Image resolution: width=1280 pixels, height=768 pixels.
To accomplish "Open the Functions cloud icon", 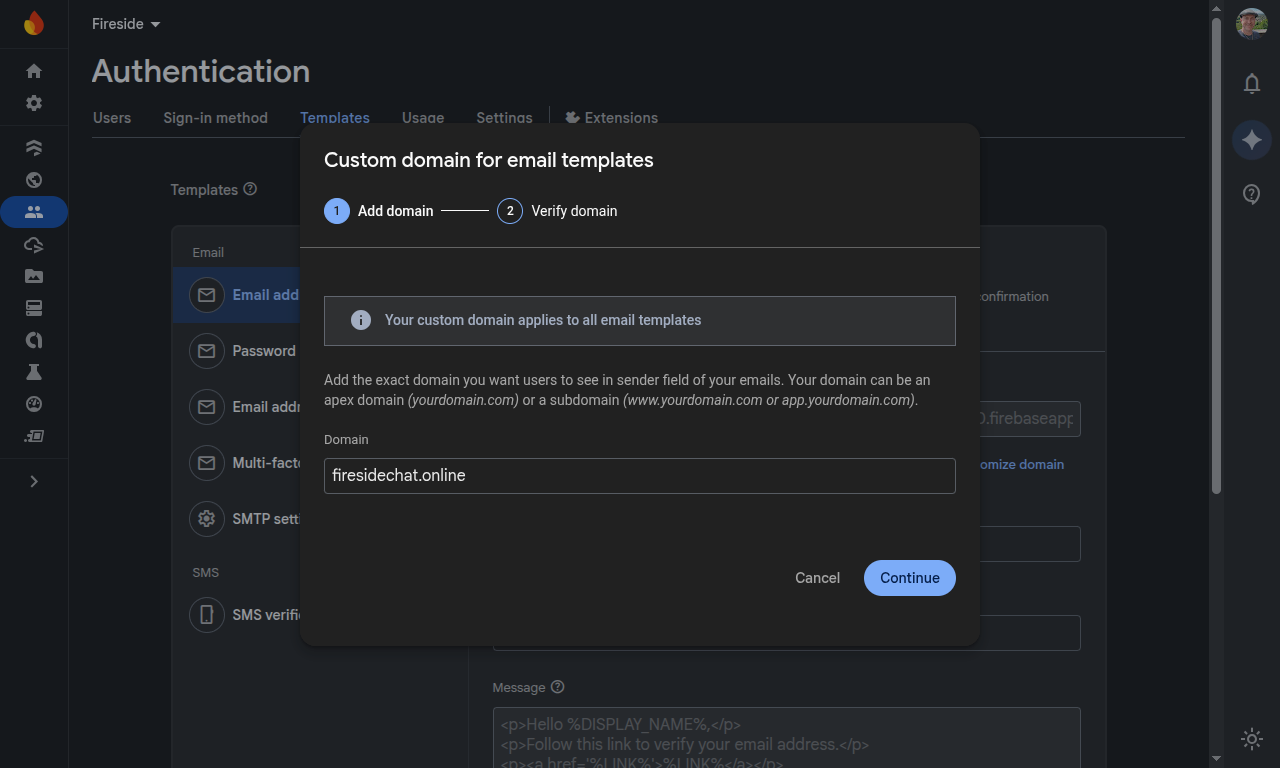I will click(x=33, y=244).
